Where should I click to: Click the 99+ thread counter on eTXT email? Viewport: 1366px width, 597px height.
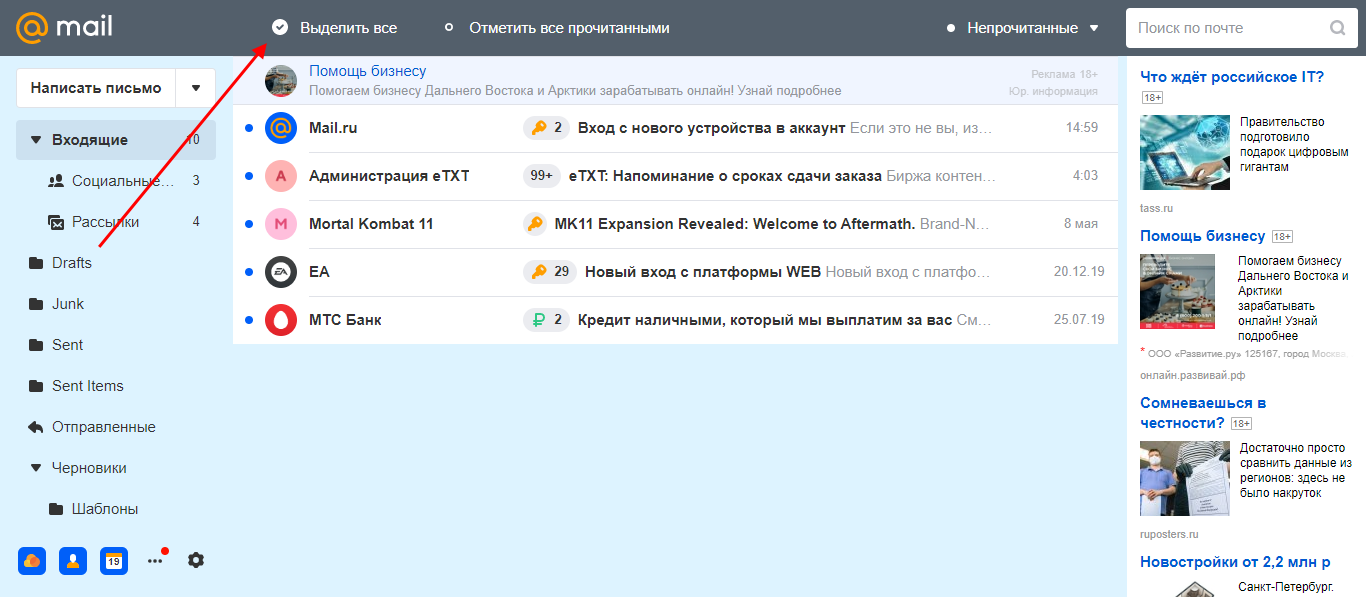coord(542,176)
